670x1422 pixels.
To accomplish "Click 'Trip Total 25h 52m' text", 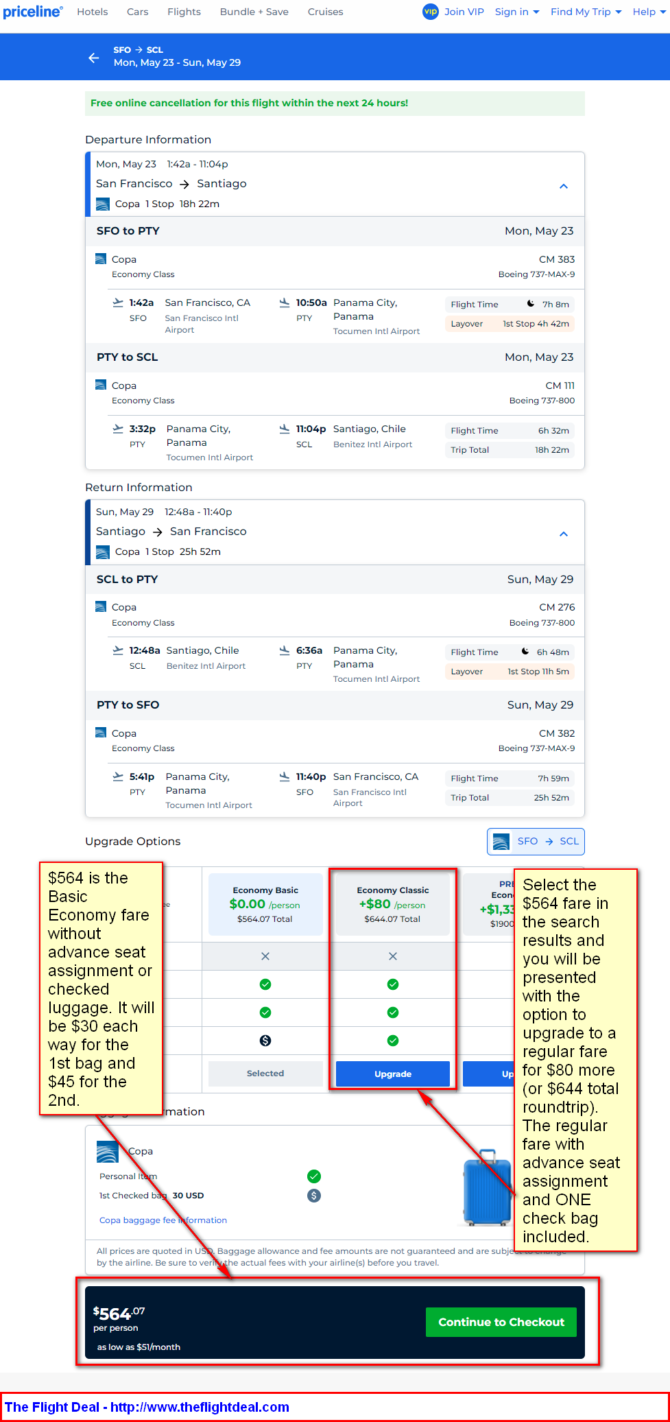I will pyautogui.click(x=510, y=798).
